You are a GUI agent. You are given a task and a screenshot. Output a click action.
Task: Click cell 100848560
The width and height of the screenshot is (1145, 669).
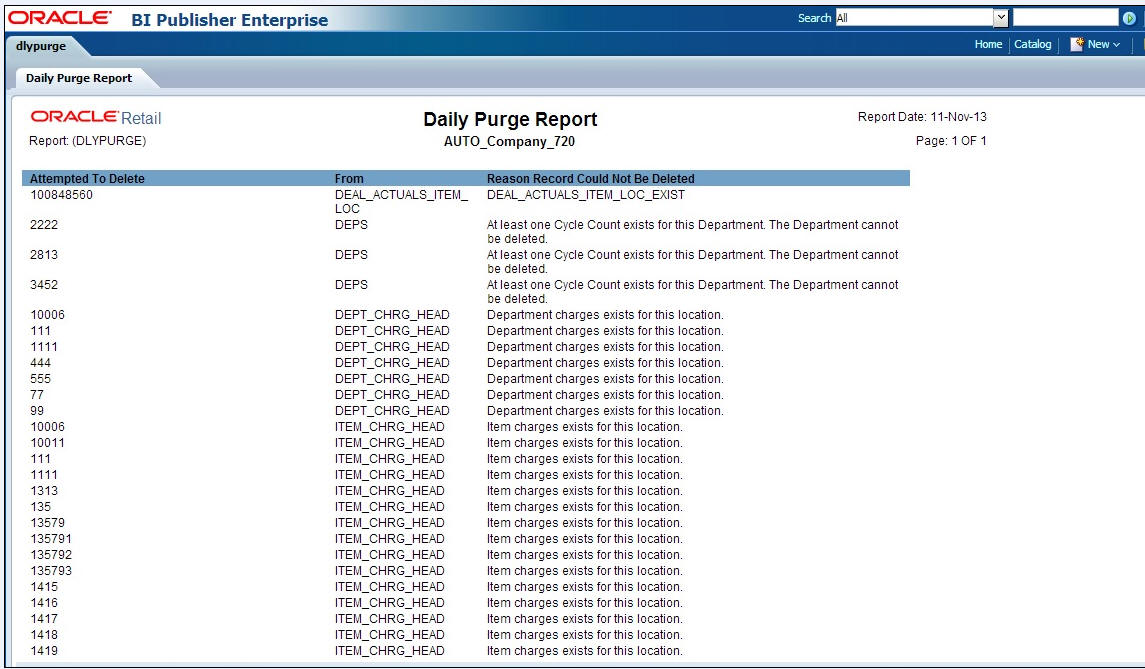click(61, 195)
